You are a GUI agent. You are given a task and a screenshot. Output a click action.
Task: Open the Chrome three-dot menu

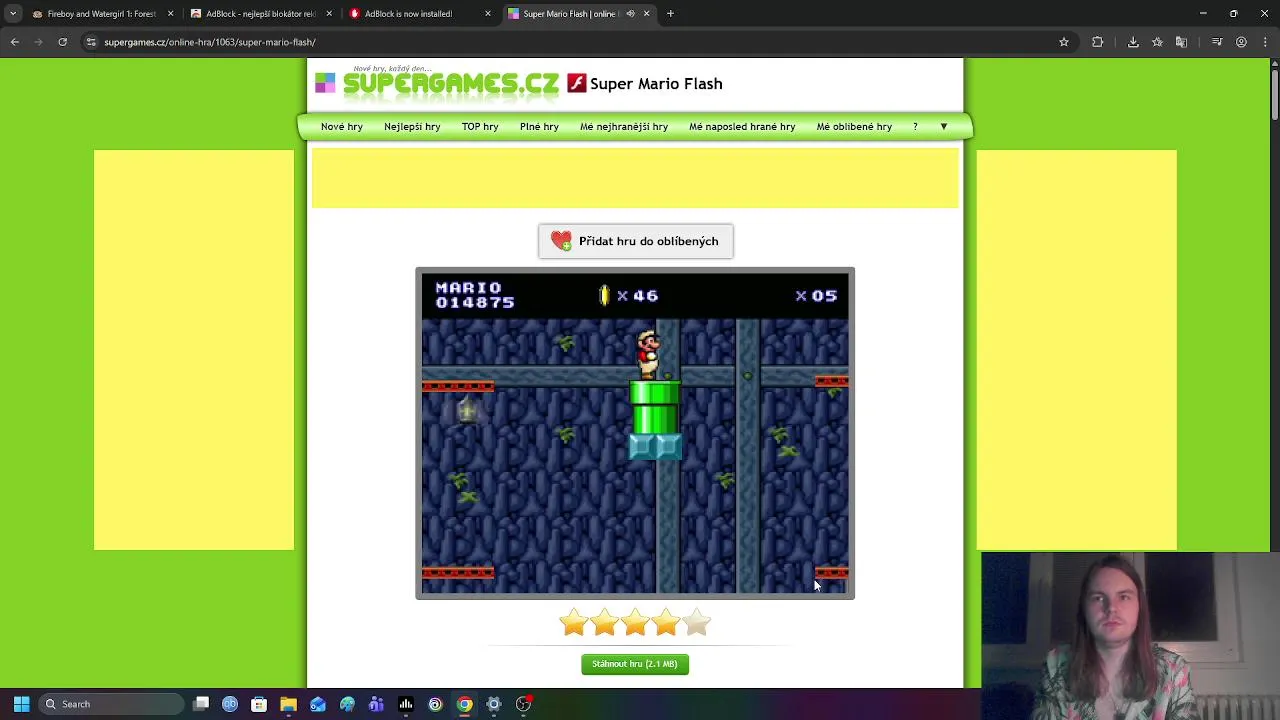pyautogui.click(x=1265, y=42)
